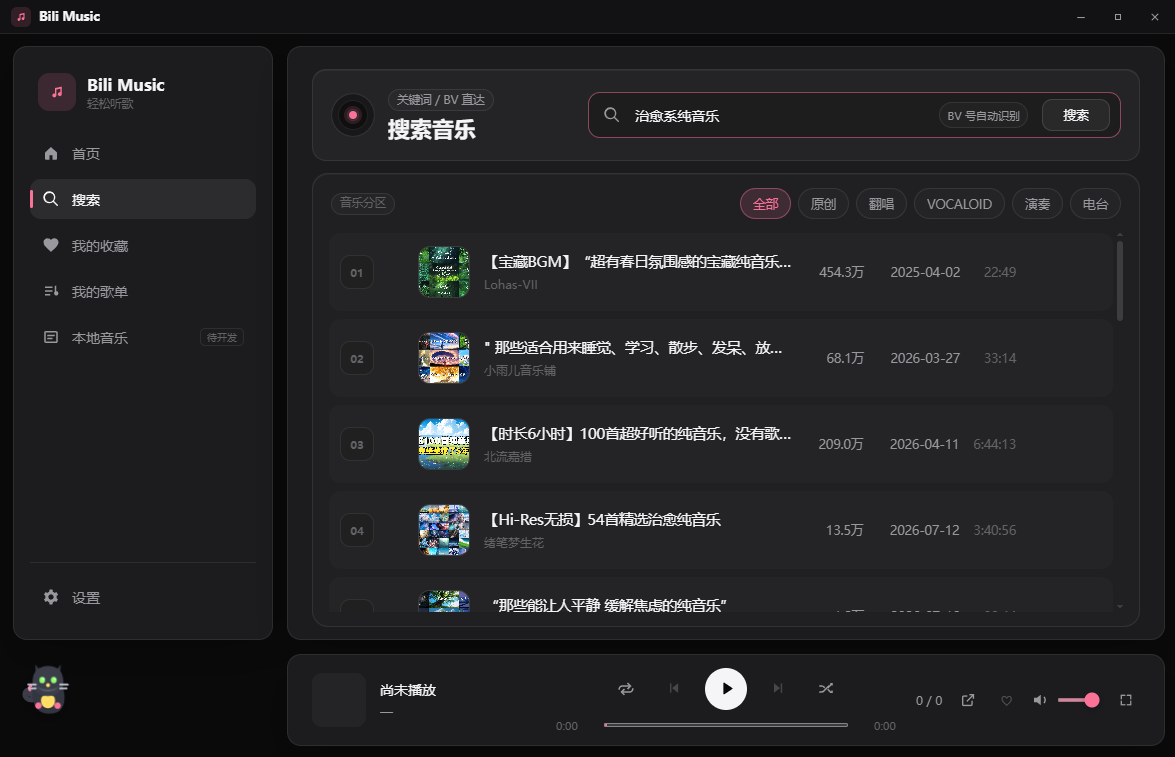This screenshot has height=757, width=1175.
Task: Skip to the previous track
Action: (674, 688)
